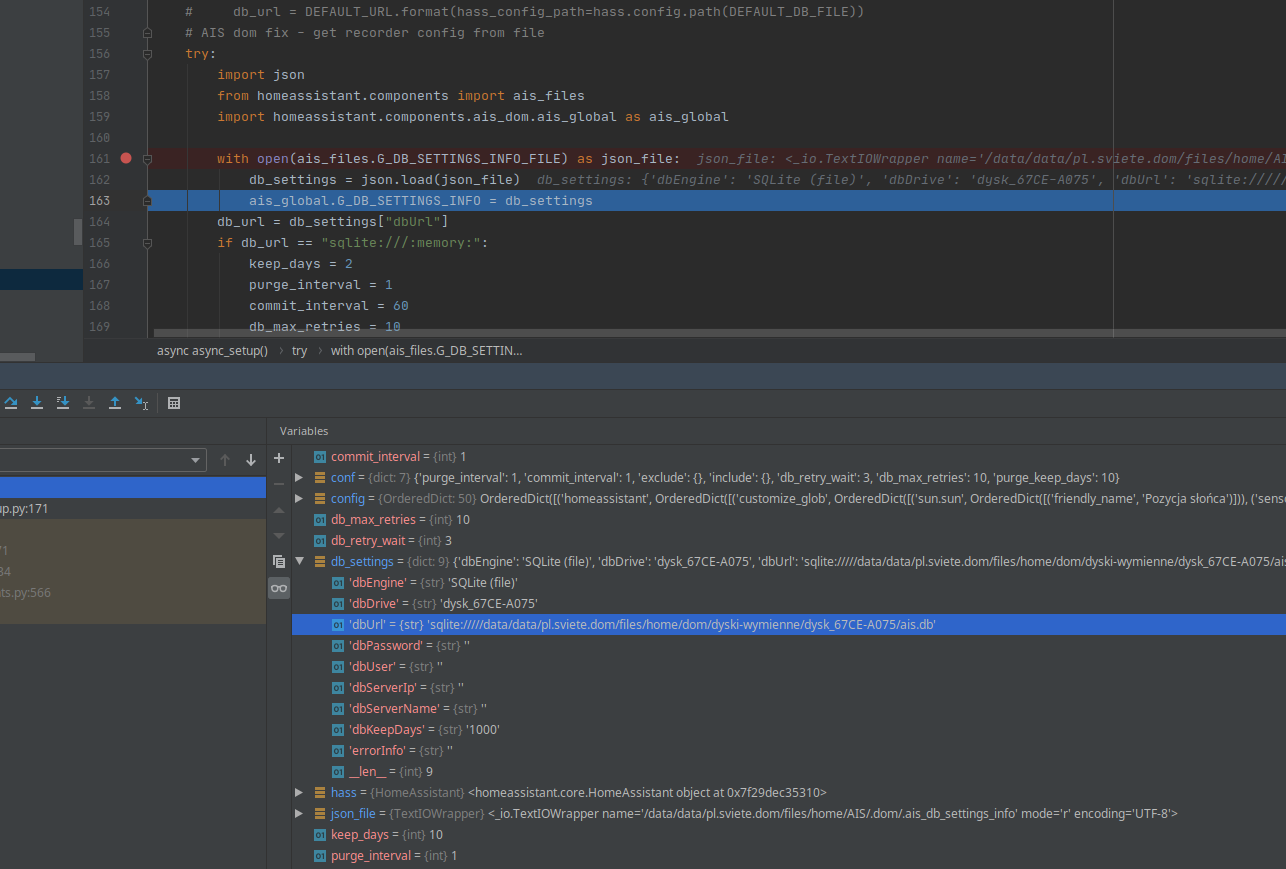
Task: Remove the red breakpoint on line 161
Action: 126,158
